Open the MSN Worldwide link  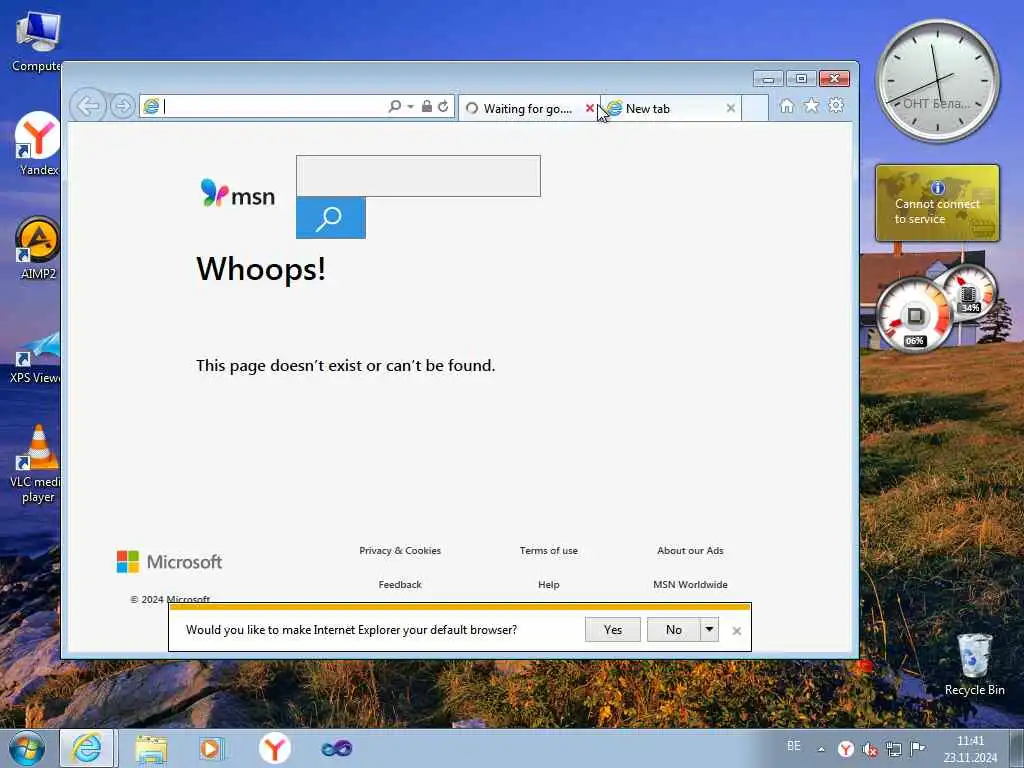(x=690, y=584)
